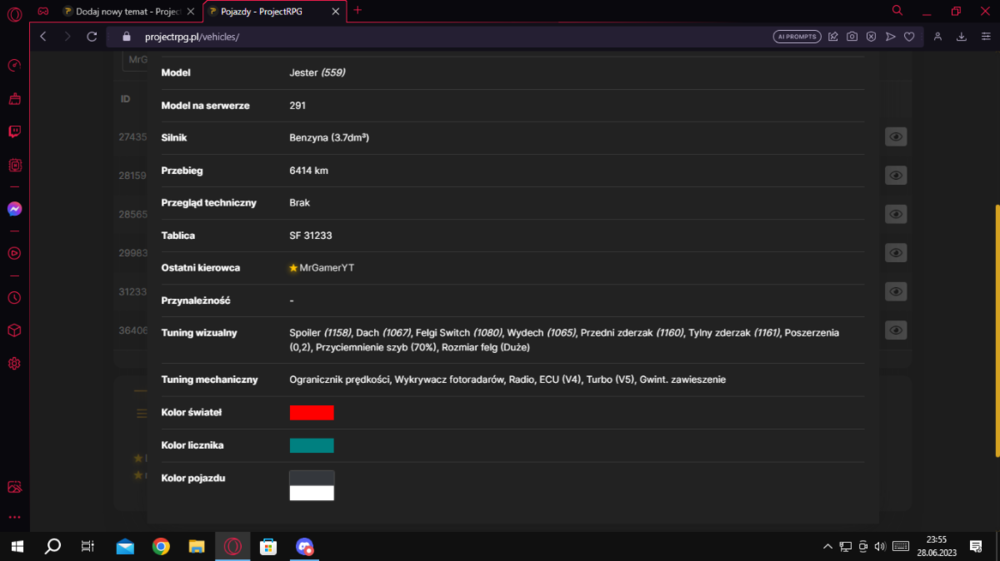Viewport: 1000px width, 561px height.
Task: Open Easy Setup menu icon
Action: point(985,37)
